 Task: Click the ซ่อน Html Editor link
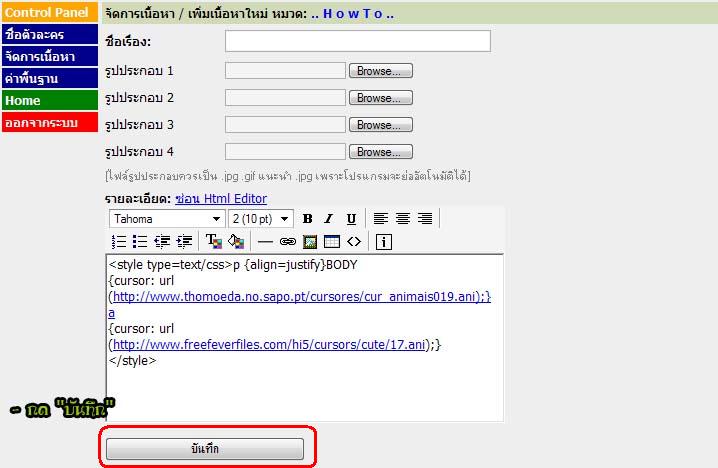tap(221, 199)
